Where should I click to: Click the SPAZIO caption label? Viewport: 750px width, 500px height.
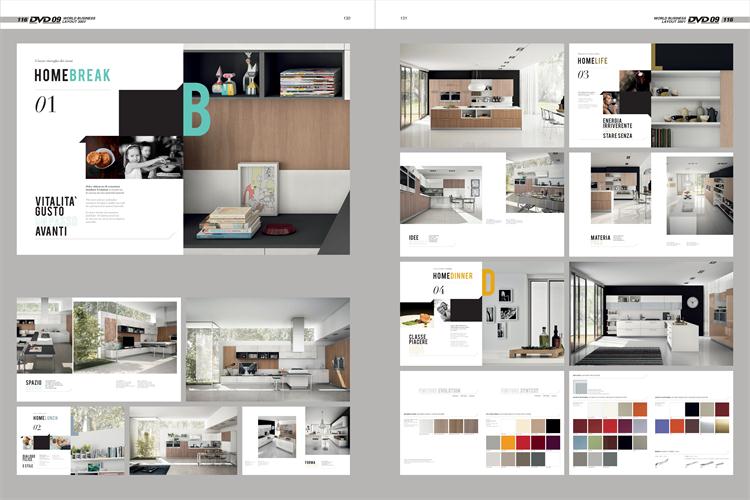[x=34, y=381]
